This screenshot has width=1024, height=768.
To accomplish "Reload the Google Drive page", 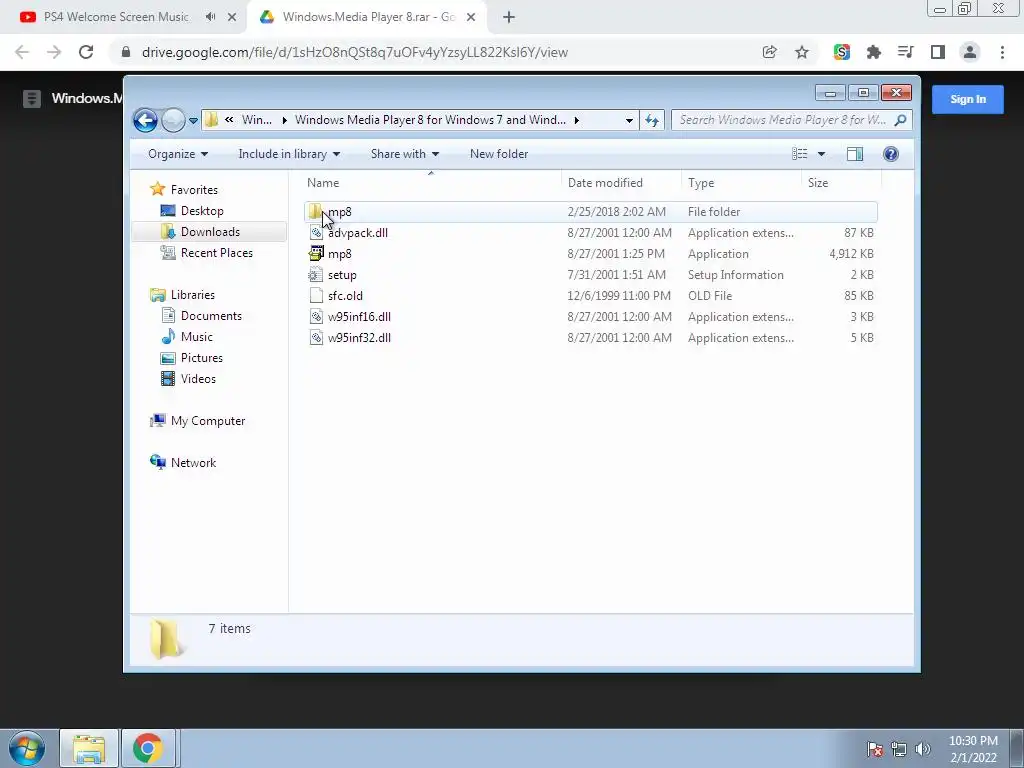I will (86, 52).
